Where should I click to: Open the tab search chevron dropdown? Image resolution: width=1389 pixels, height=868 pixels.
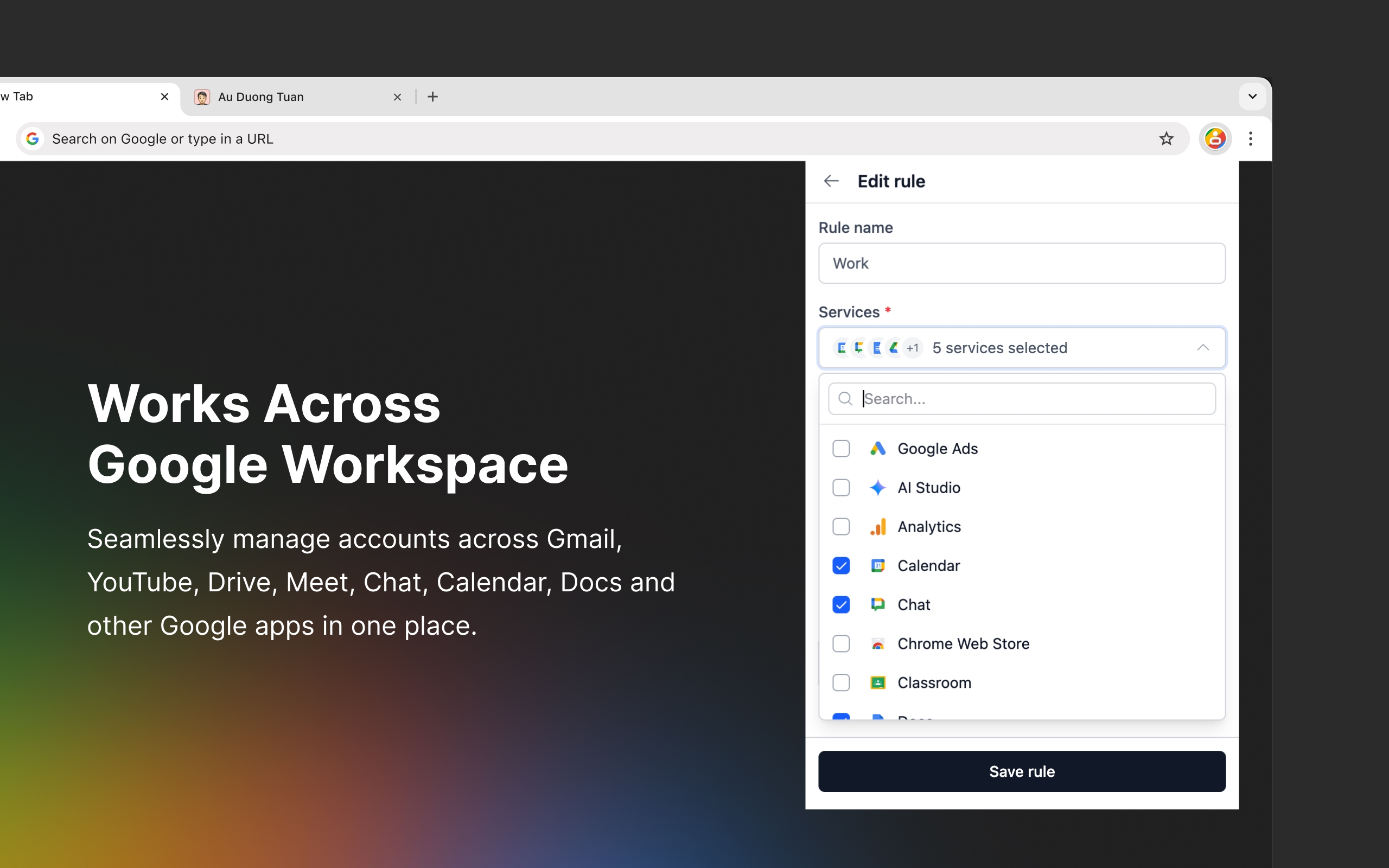click(x=1252, y=97)
